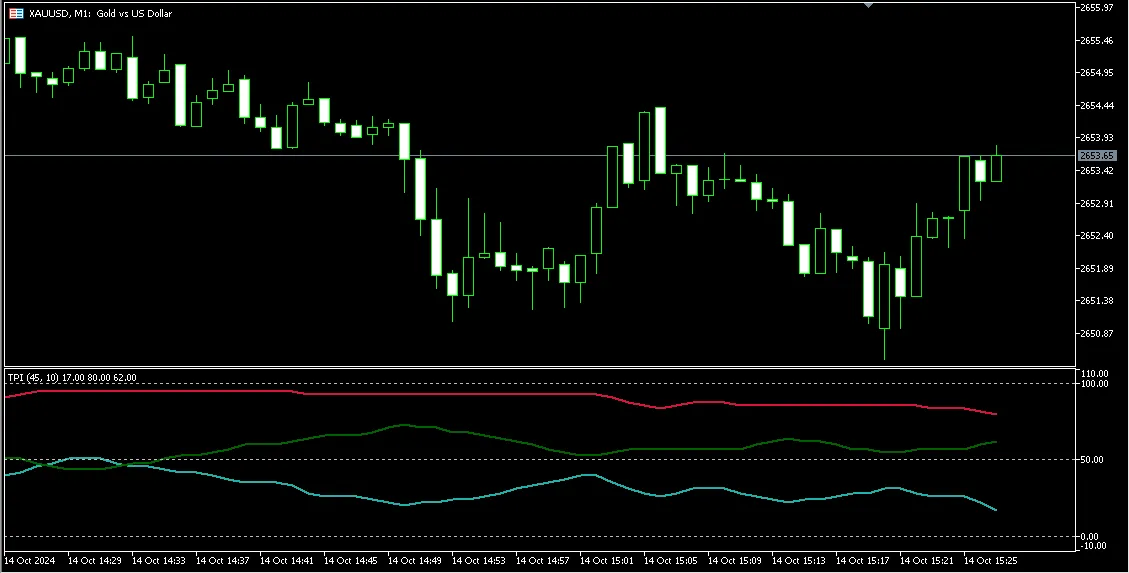Click the 2651.38 price axis label

tap(1097, 301)
